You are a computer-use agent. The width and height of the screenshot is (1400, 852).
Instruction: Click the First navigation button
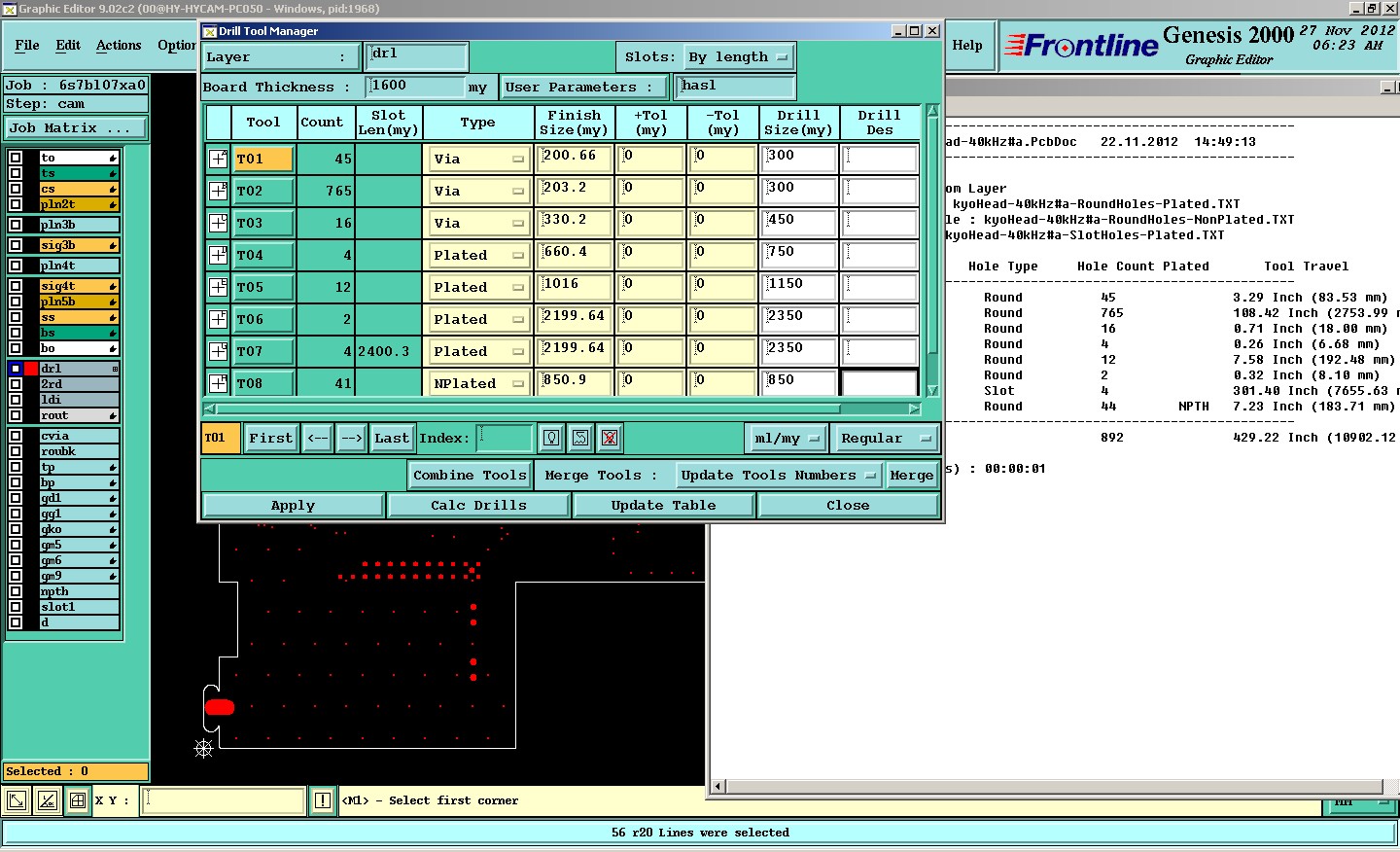(270, 438)
